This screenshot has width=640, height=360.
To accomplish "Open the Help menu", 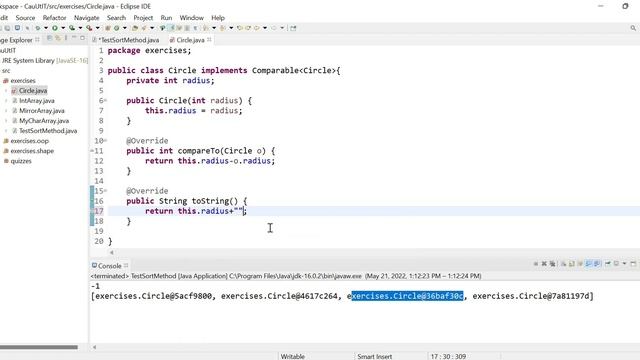I will (x=218, y=18).
